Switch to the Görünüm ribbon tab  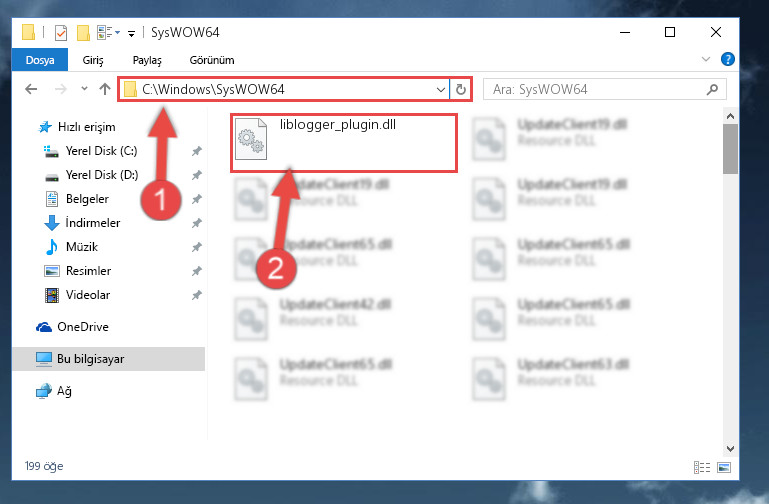[x=212, y=60]
